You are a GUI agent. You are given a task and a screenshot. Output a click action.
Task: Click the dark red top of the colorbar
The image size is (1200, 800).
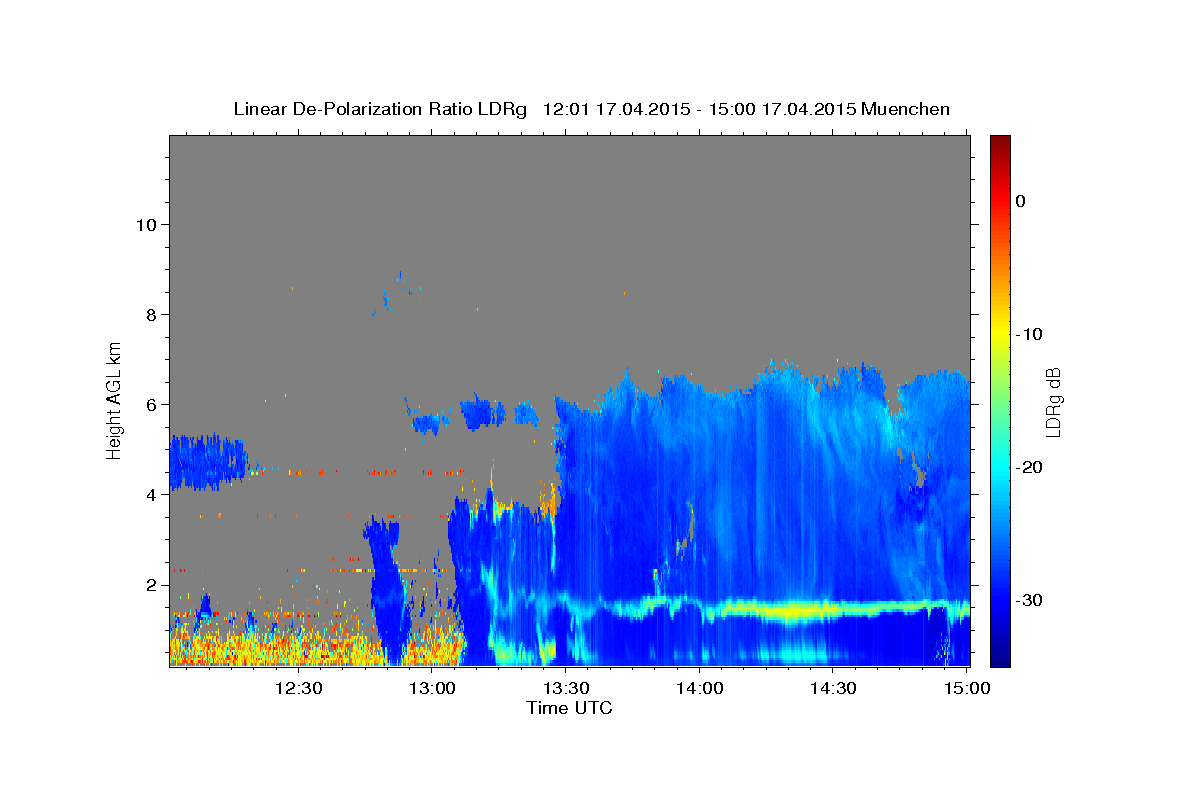coord(1000,143)
